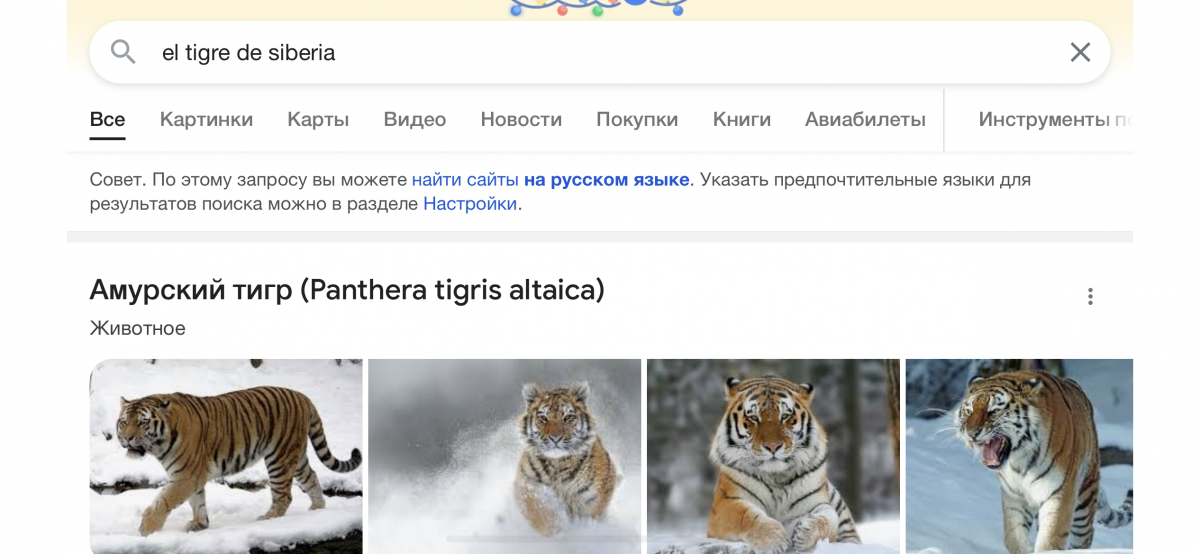1200x554 pixels.
Task: Open the Настройки link
Action: (x=470, y=204)
